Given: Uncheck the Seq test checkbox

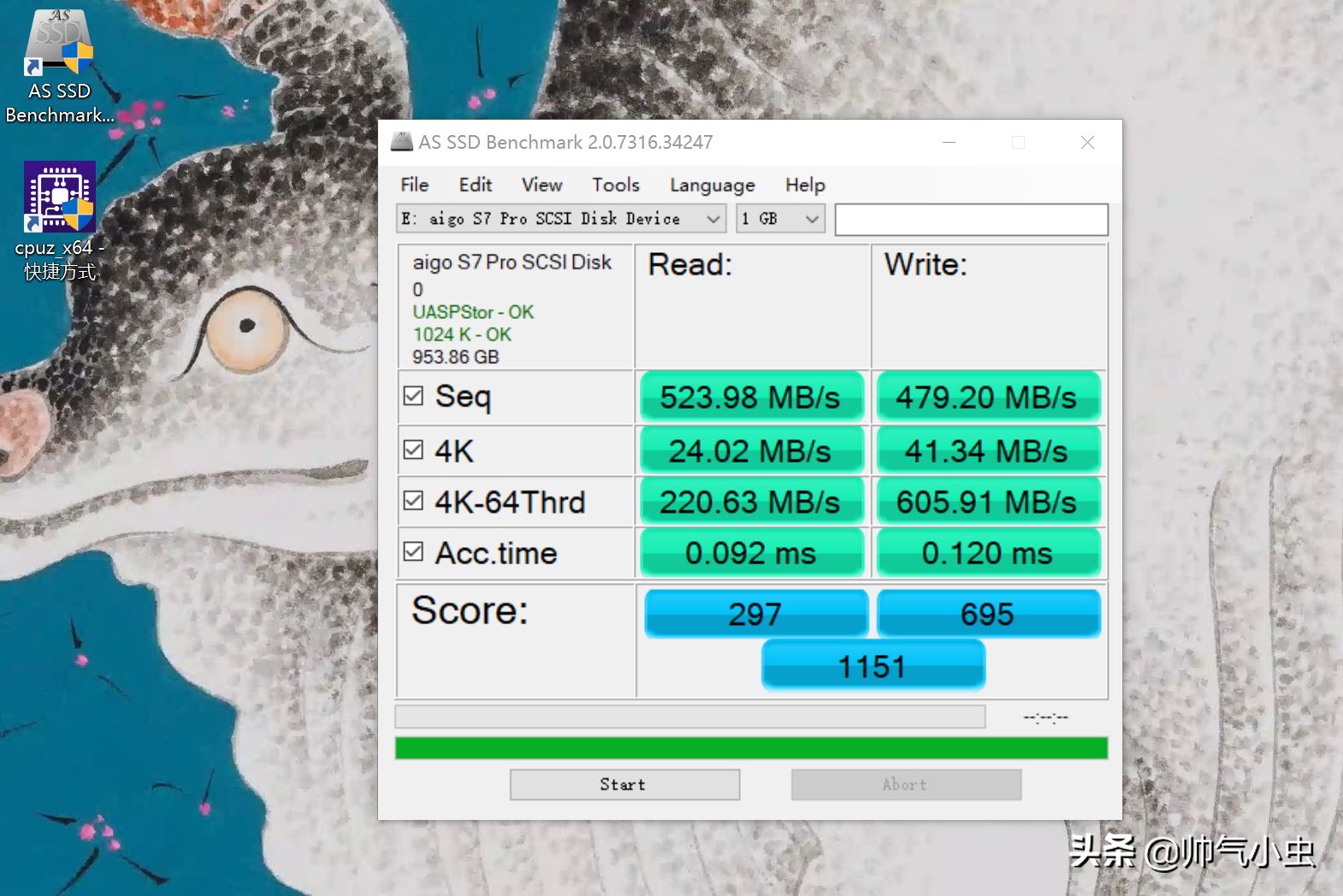Looking at the screenshot, I should click(413, 396).
